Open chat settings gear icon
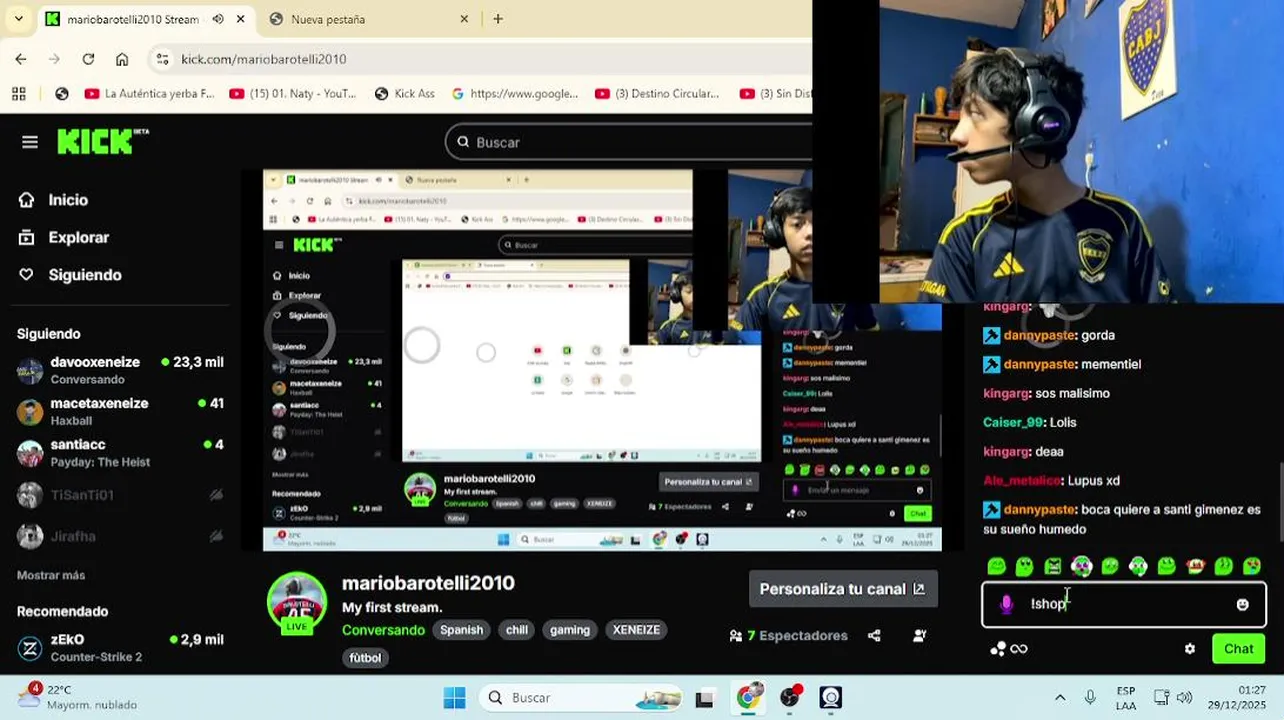 coord(1189,648)
